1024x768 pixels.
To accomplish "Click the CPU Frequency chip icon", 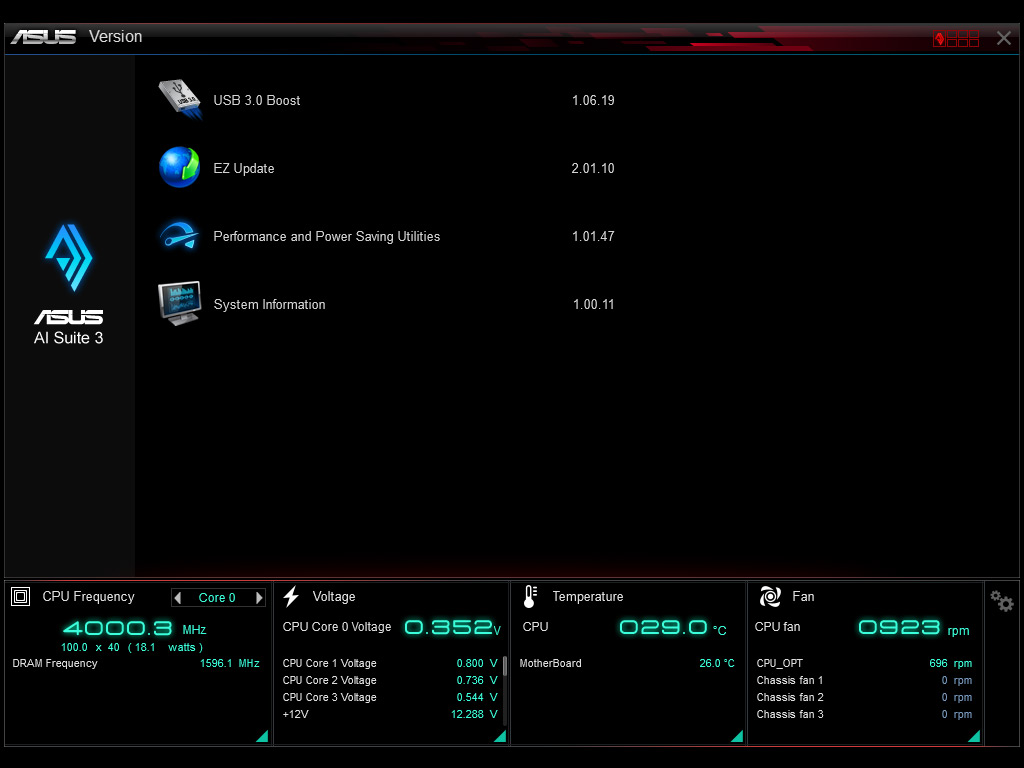I will (x=20, y=597).
